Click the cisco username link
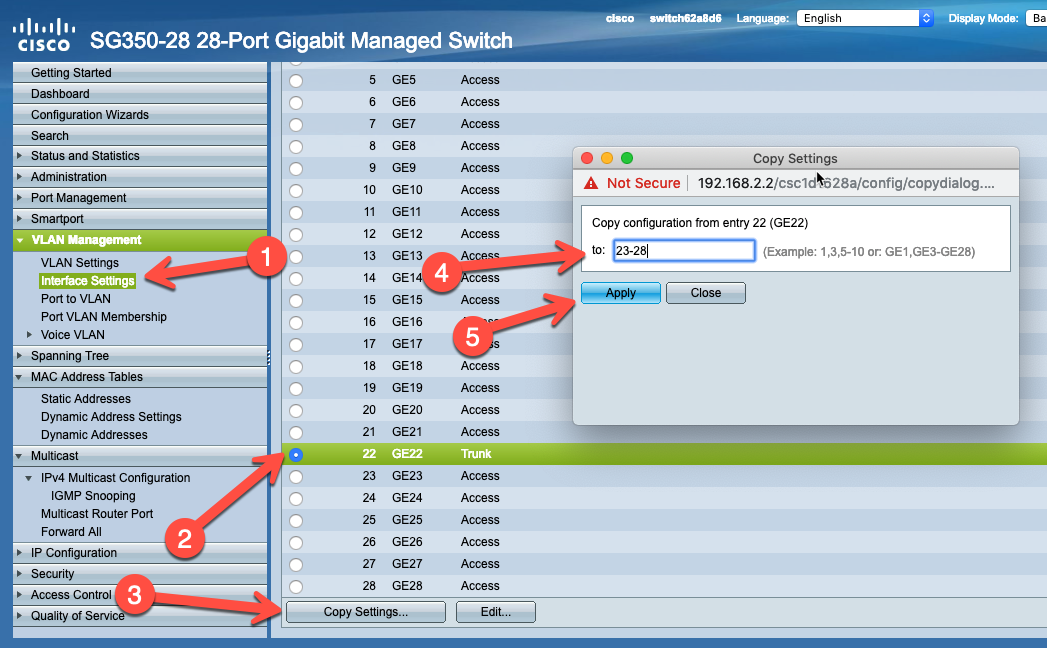1047x648 pixels. pyautogui.click(x=620, y=18)
